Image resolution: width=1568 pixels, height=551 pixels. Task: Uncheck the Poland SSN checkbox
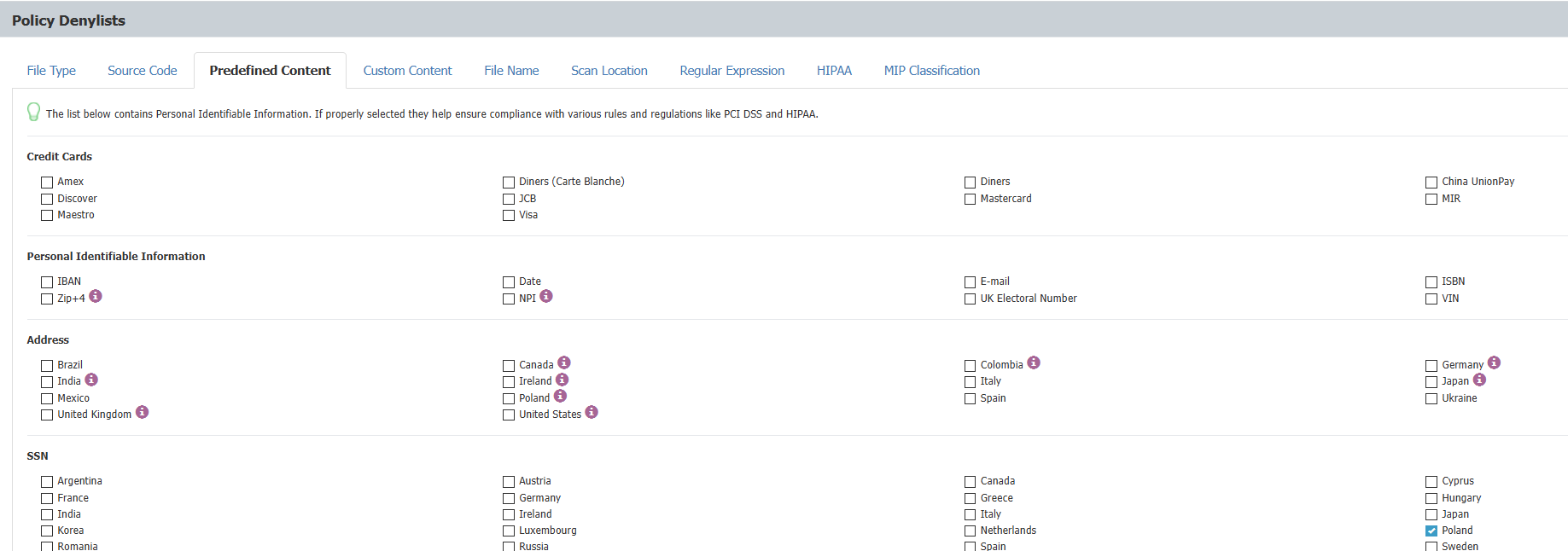(1431, 531)
